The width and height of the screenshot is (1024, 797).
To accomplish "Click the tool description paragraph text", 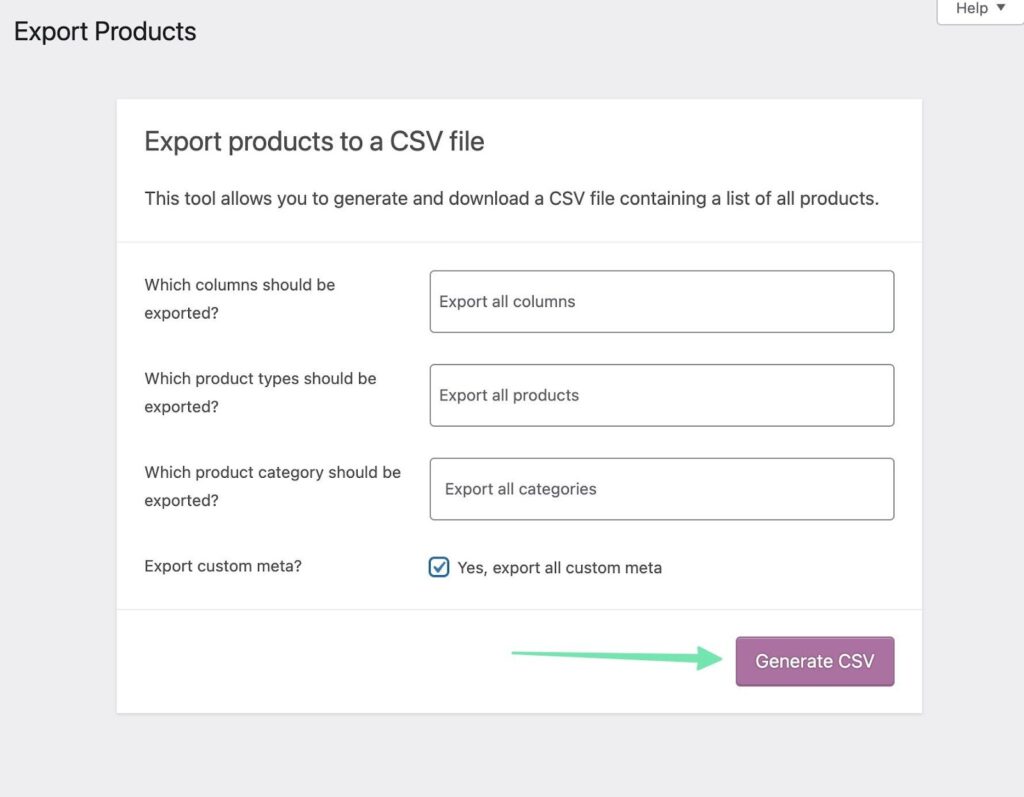I will [x=511, y=198].
